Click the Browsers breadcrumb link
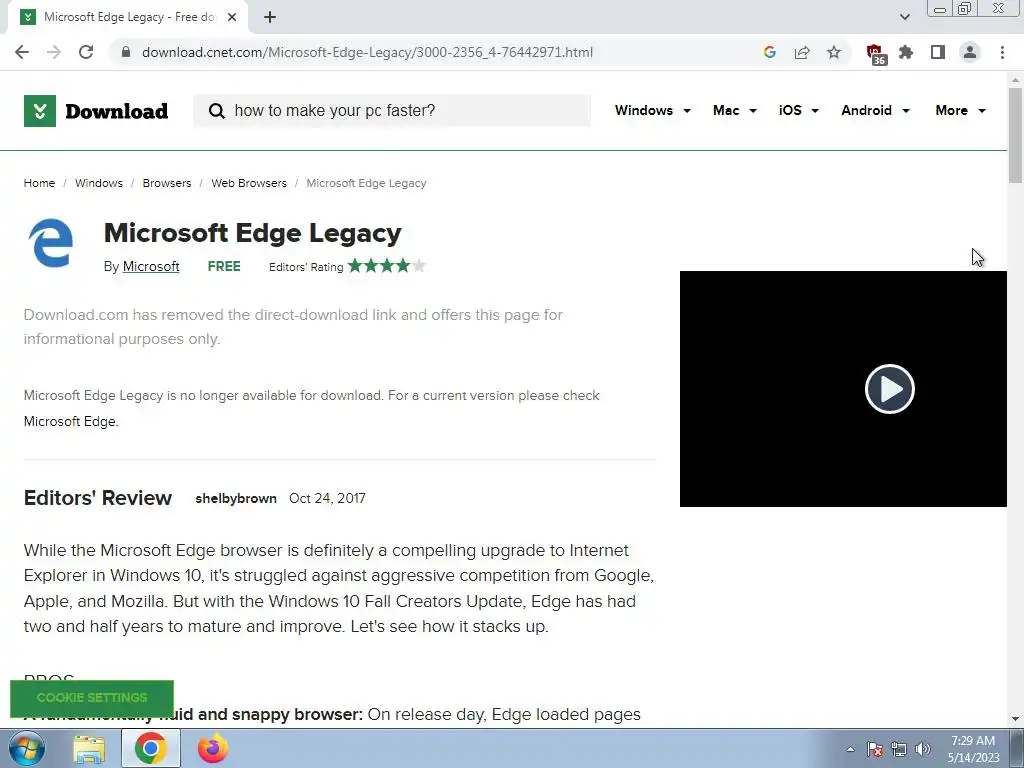The height and width of the screenshot is (768, 1024). (167, 184)
